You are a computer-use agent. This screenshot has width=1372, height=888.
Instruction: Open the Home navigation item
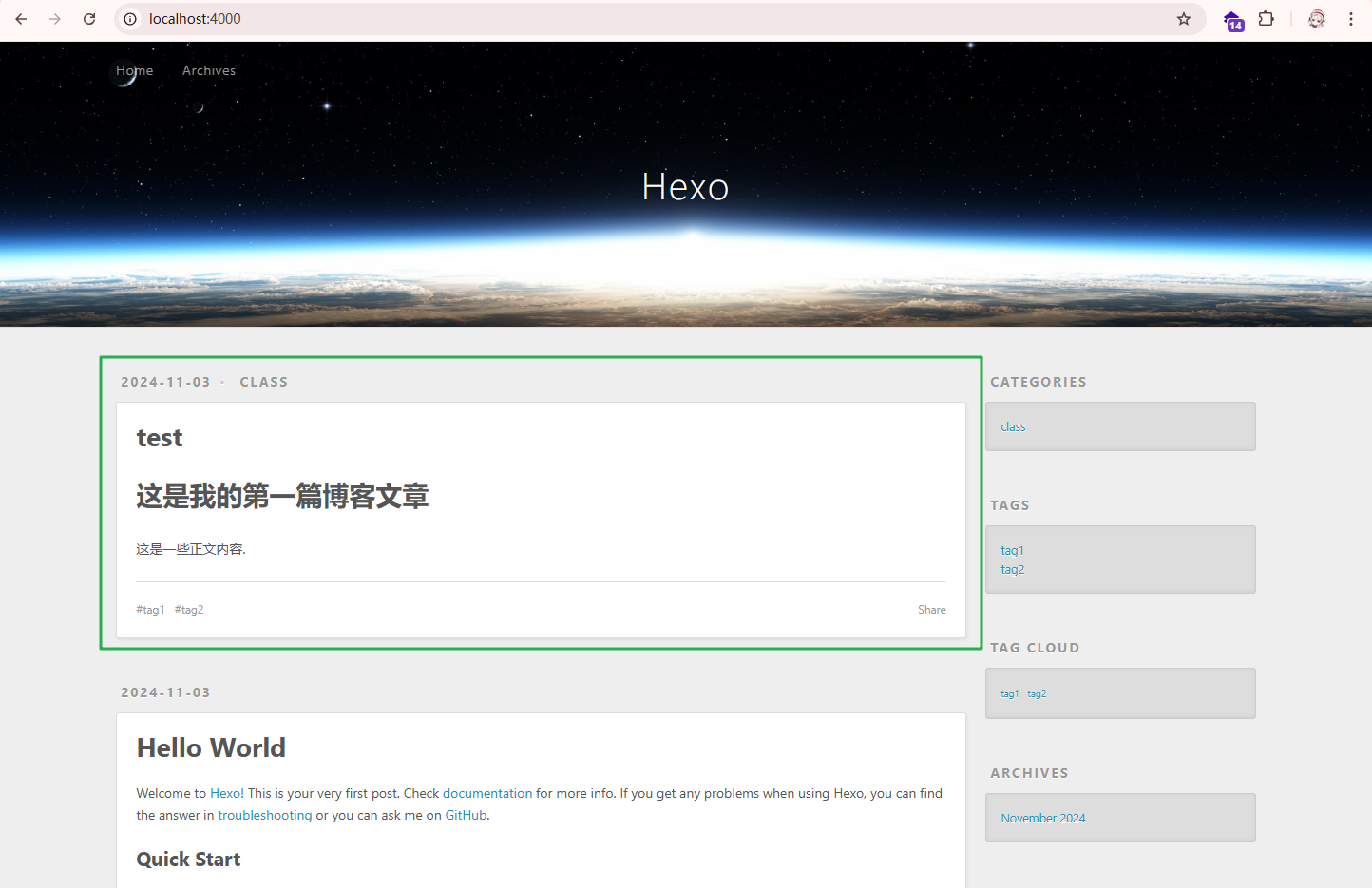(134, 70)
